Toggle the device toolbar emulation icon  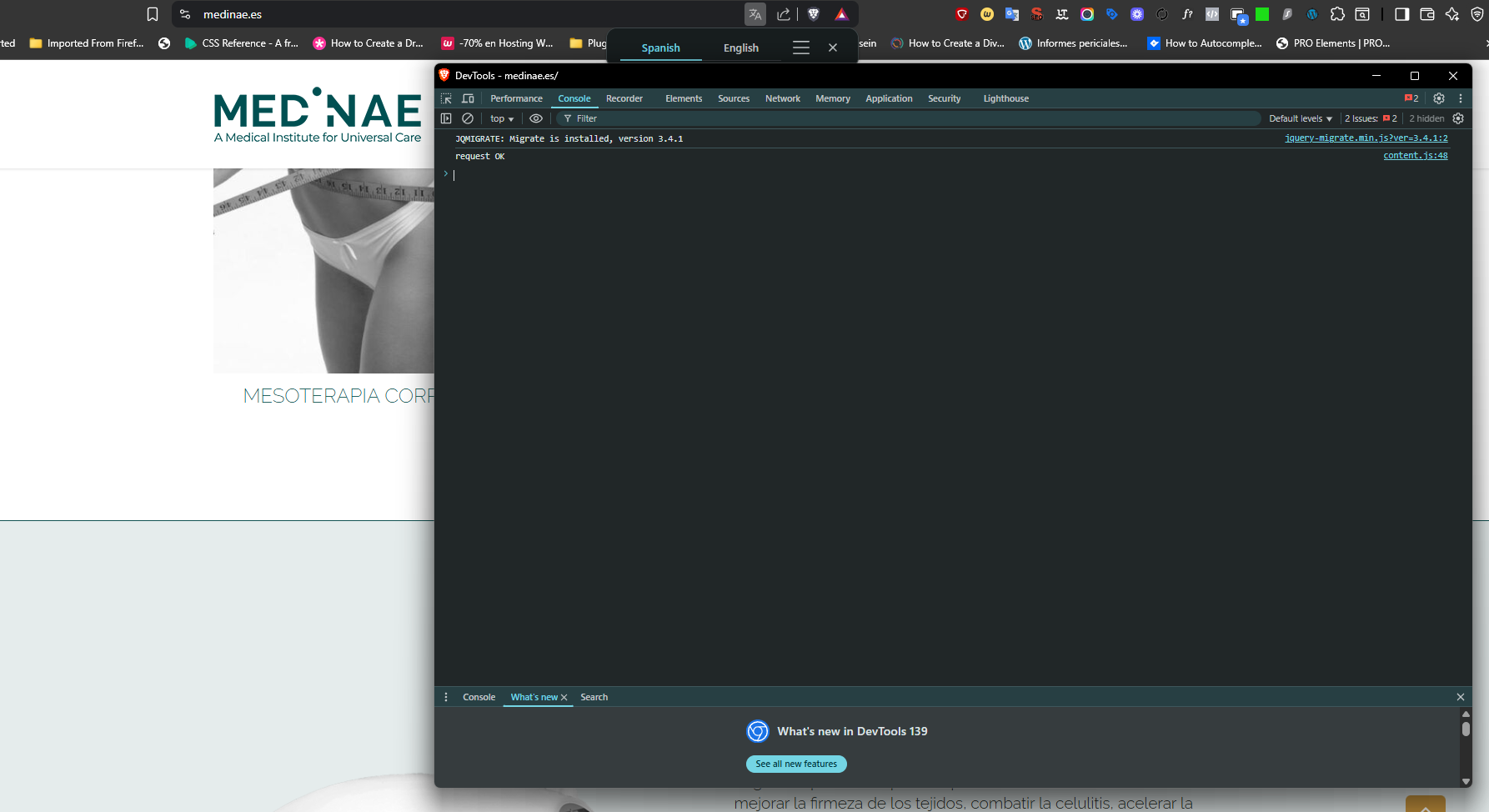click(468, 98)
